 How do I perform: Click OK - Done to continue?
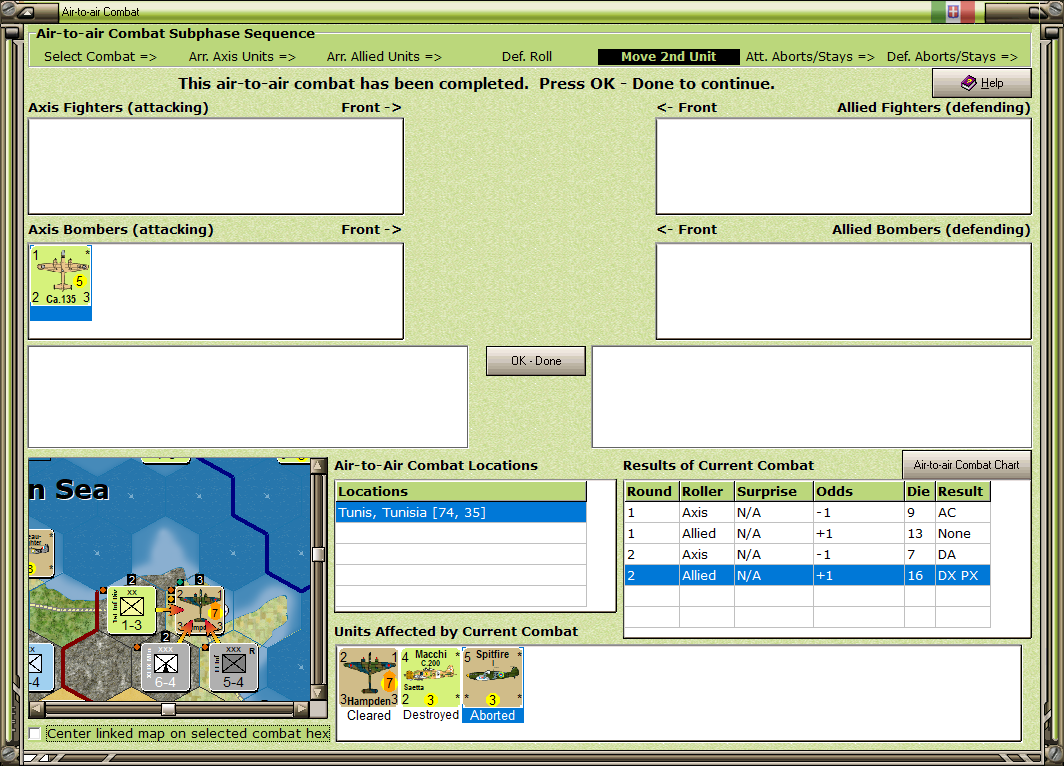(535, 361)
